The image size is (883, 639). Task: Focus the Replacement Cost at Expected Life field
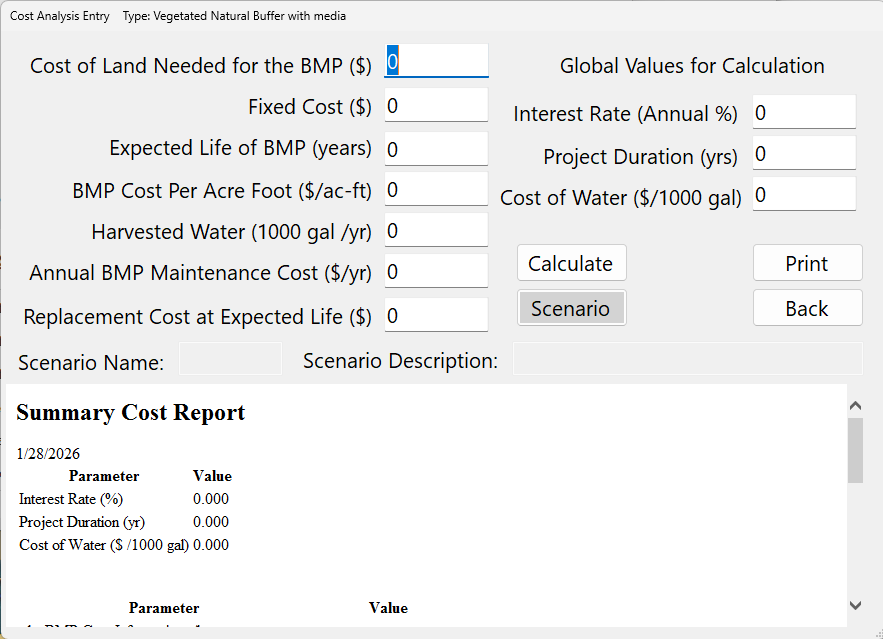(x=436, y=316)
